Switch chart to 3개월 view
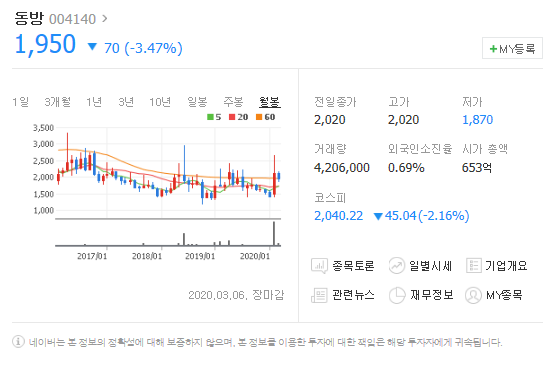 tap(57, 102)
